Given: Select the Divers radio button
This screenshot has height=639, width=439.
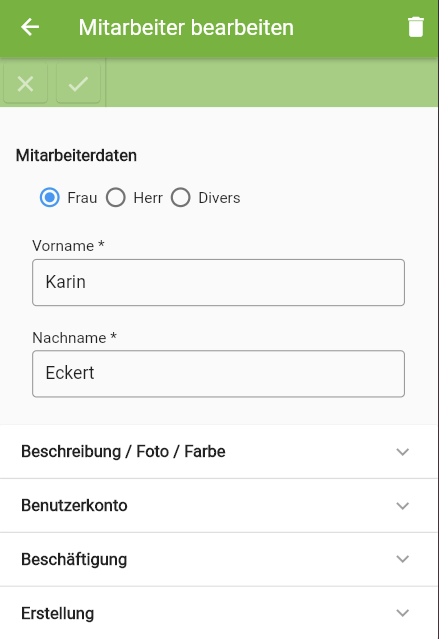Looking at the screenshot, I should click(x=181, y=198).
